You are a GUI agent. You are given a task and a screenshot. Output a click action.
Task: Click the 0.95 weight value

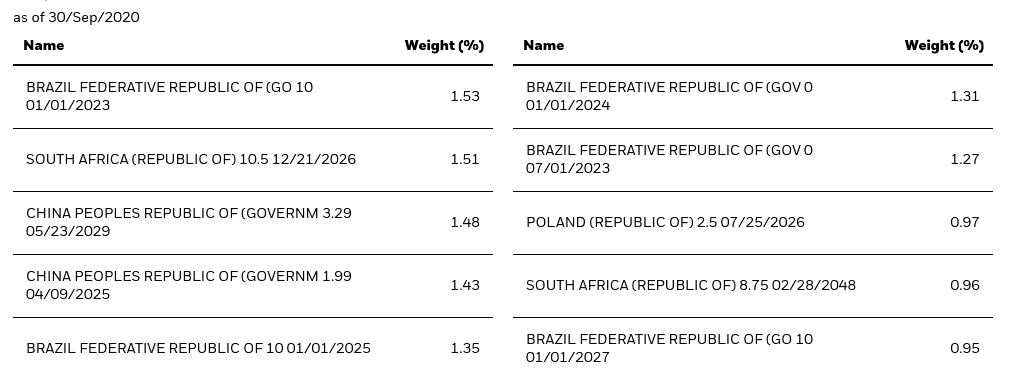(965, 349)
